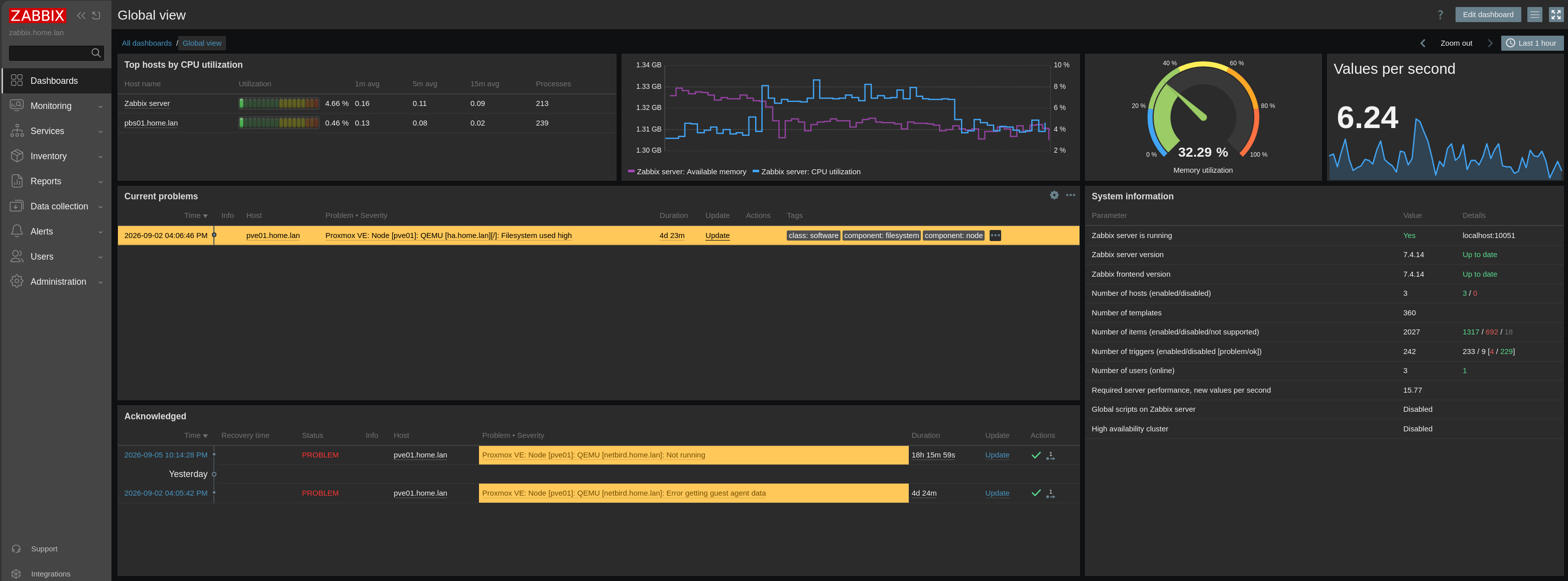Click the sidebar search input field
Screen dimensions: 1568x581
click(x=49, y=53)
